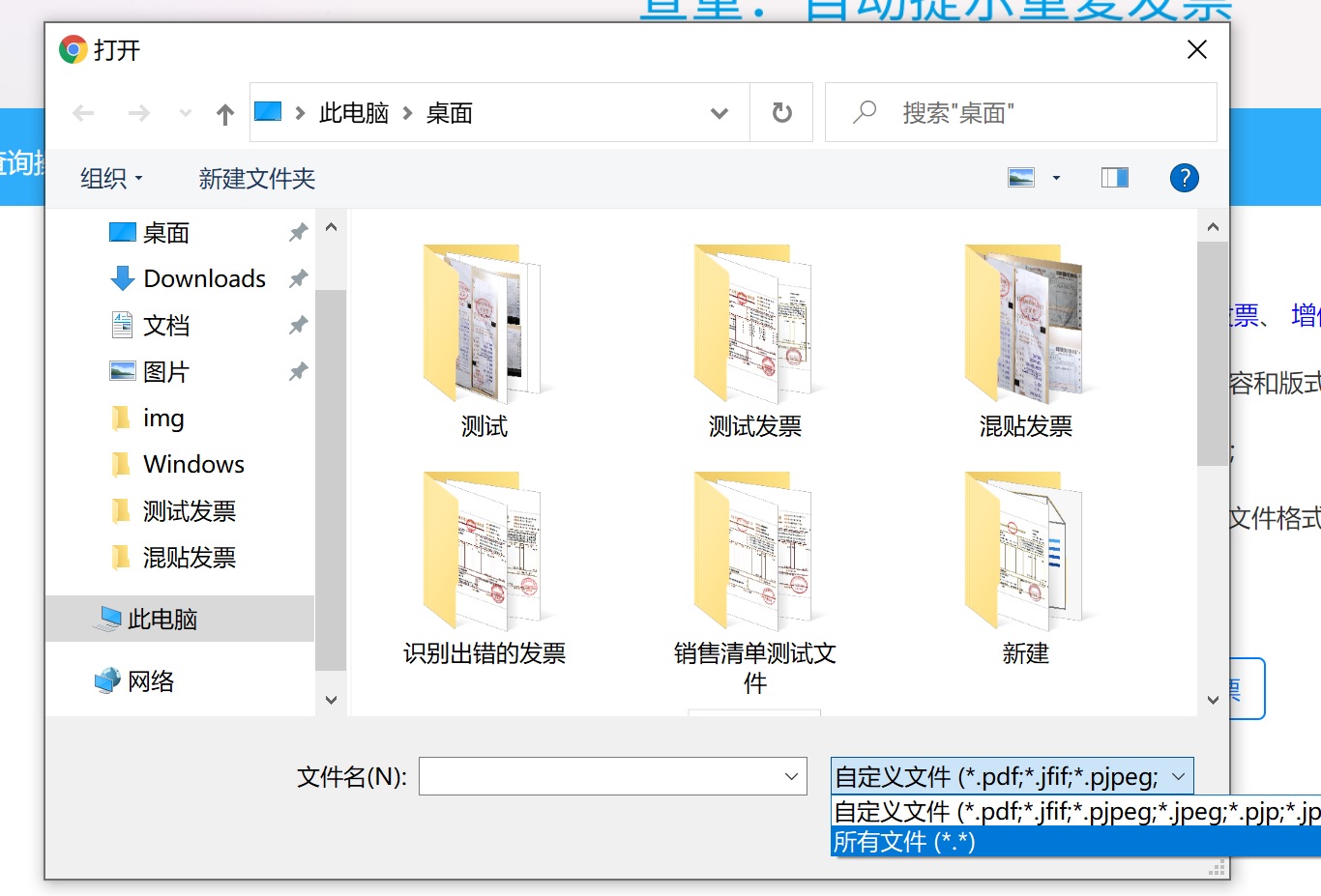Click 新建文件夹 button
This screenshot has width=1321, height=896.
[x=257, y=179]
